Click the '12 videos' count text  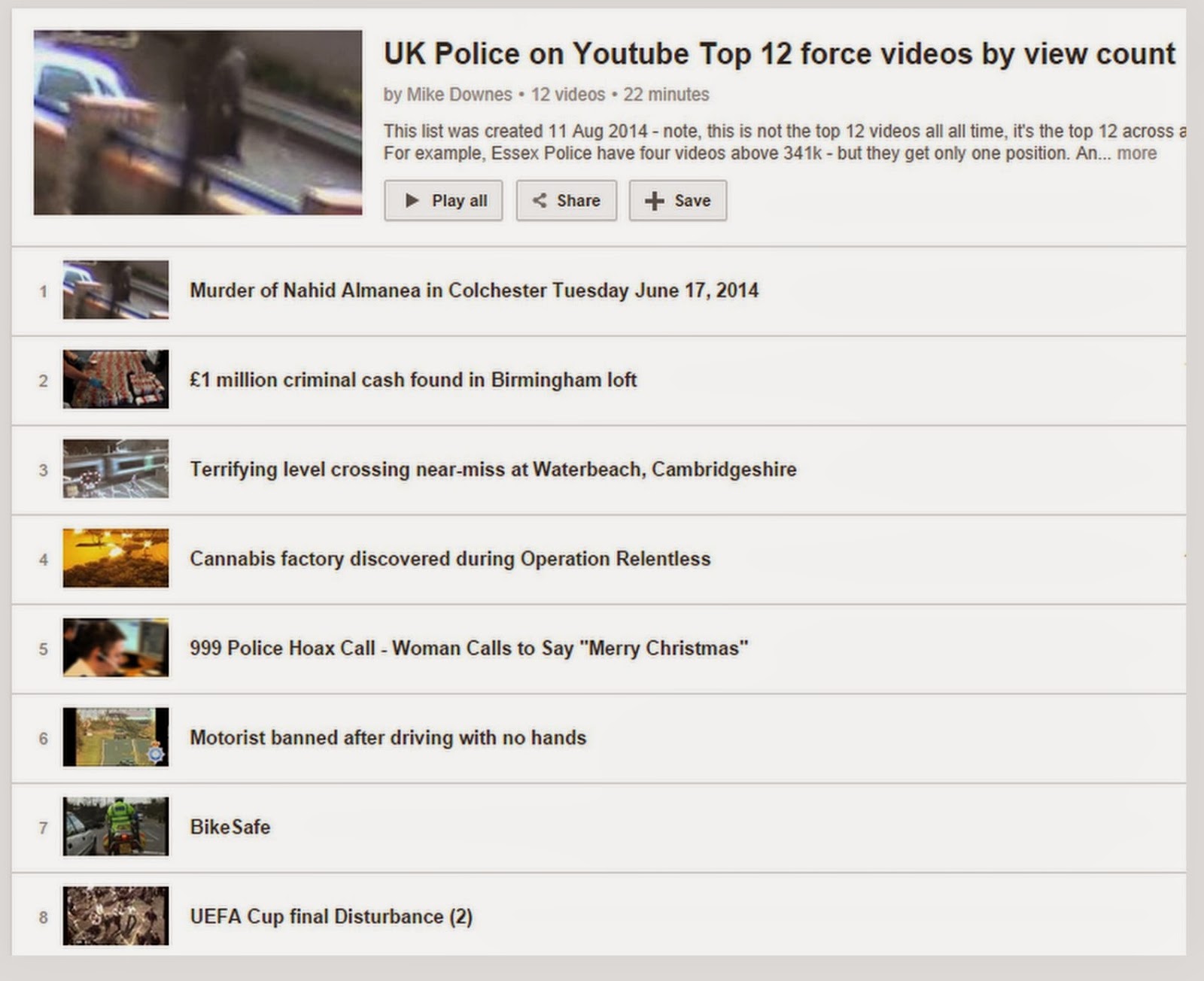click(x=568, y=95)
